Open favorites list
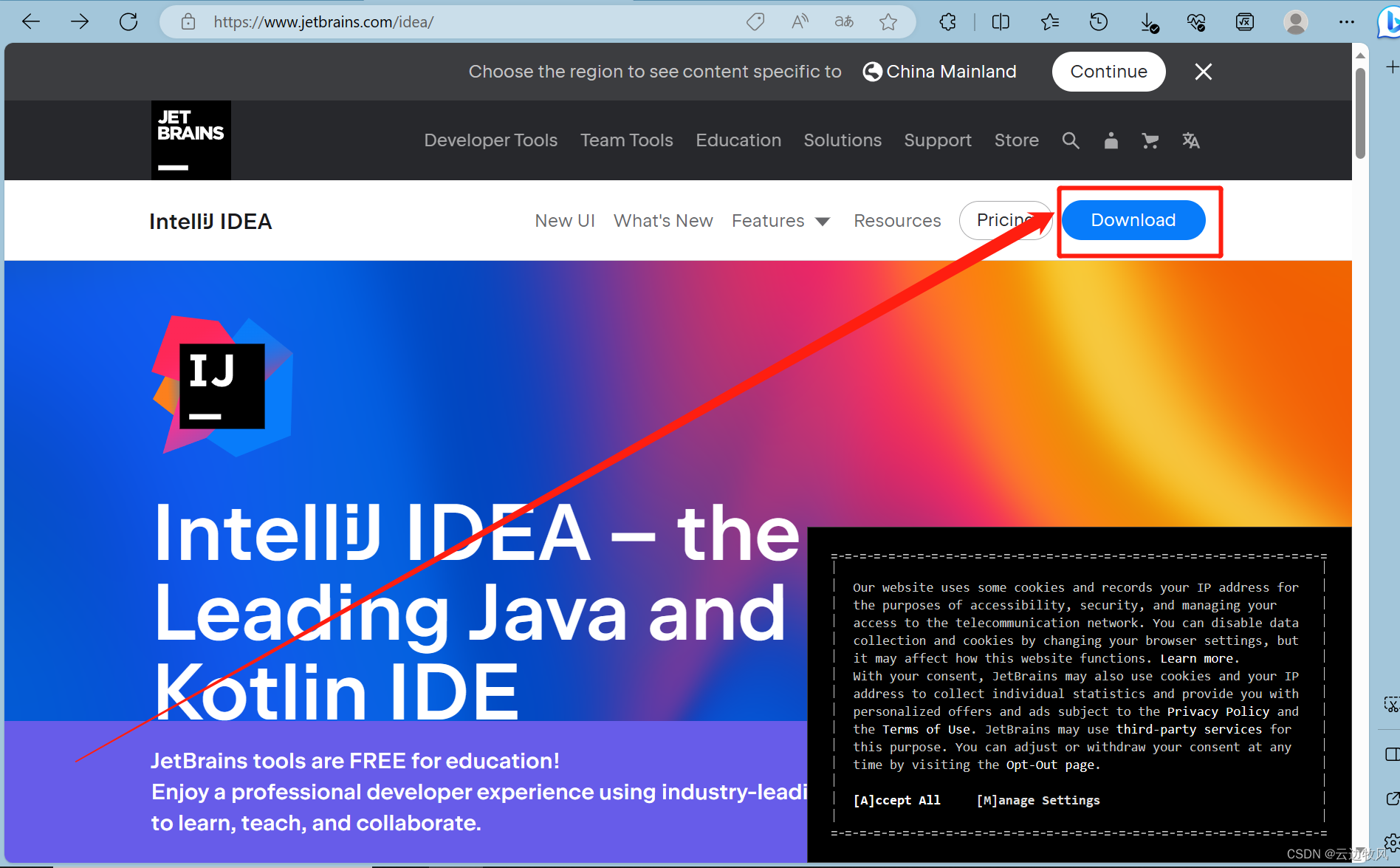1400x868 pixels. pos(1049,22)
